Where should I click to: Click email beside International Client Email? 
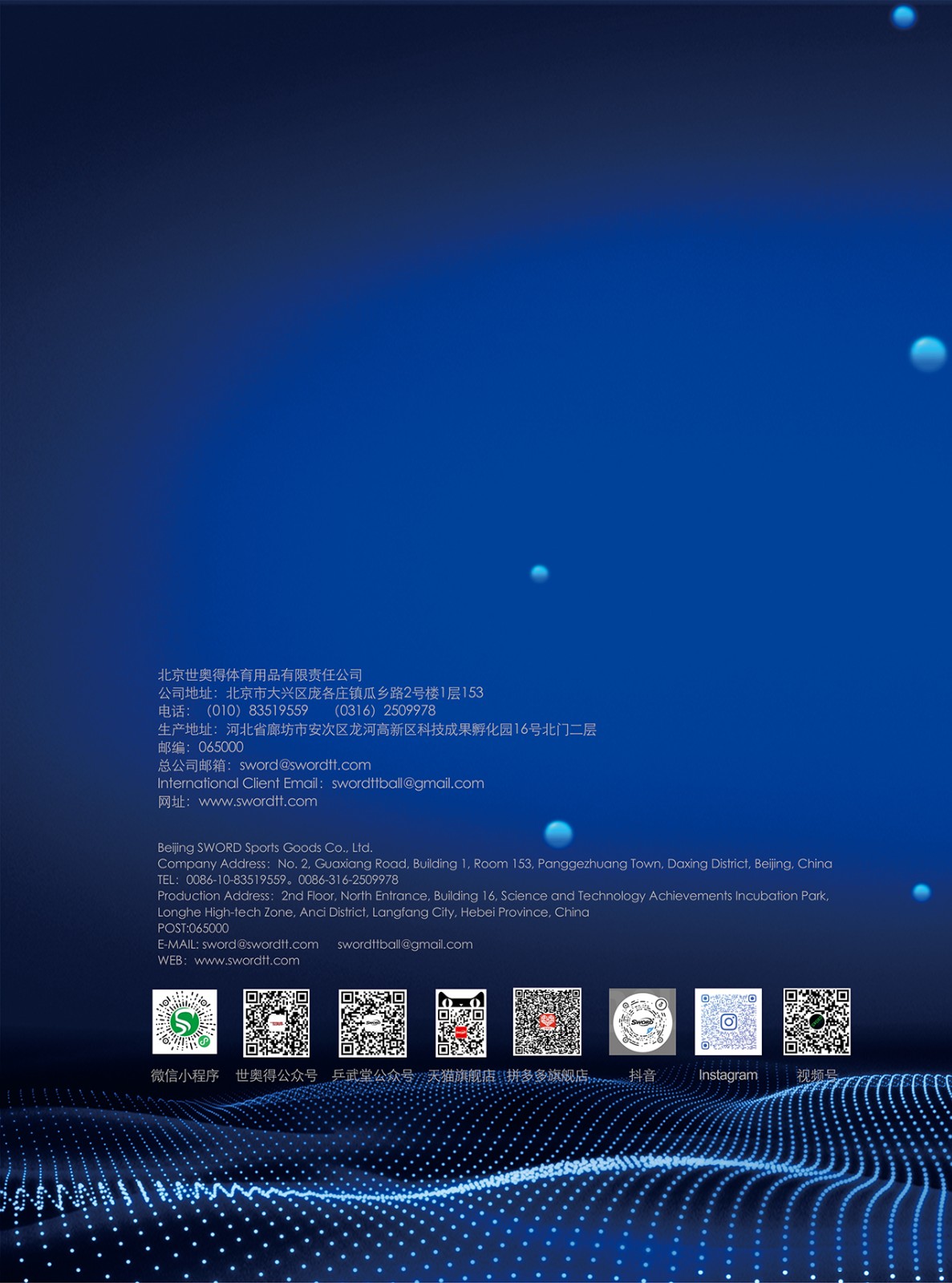click(407, 783)
